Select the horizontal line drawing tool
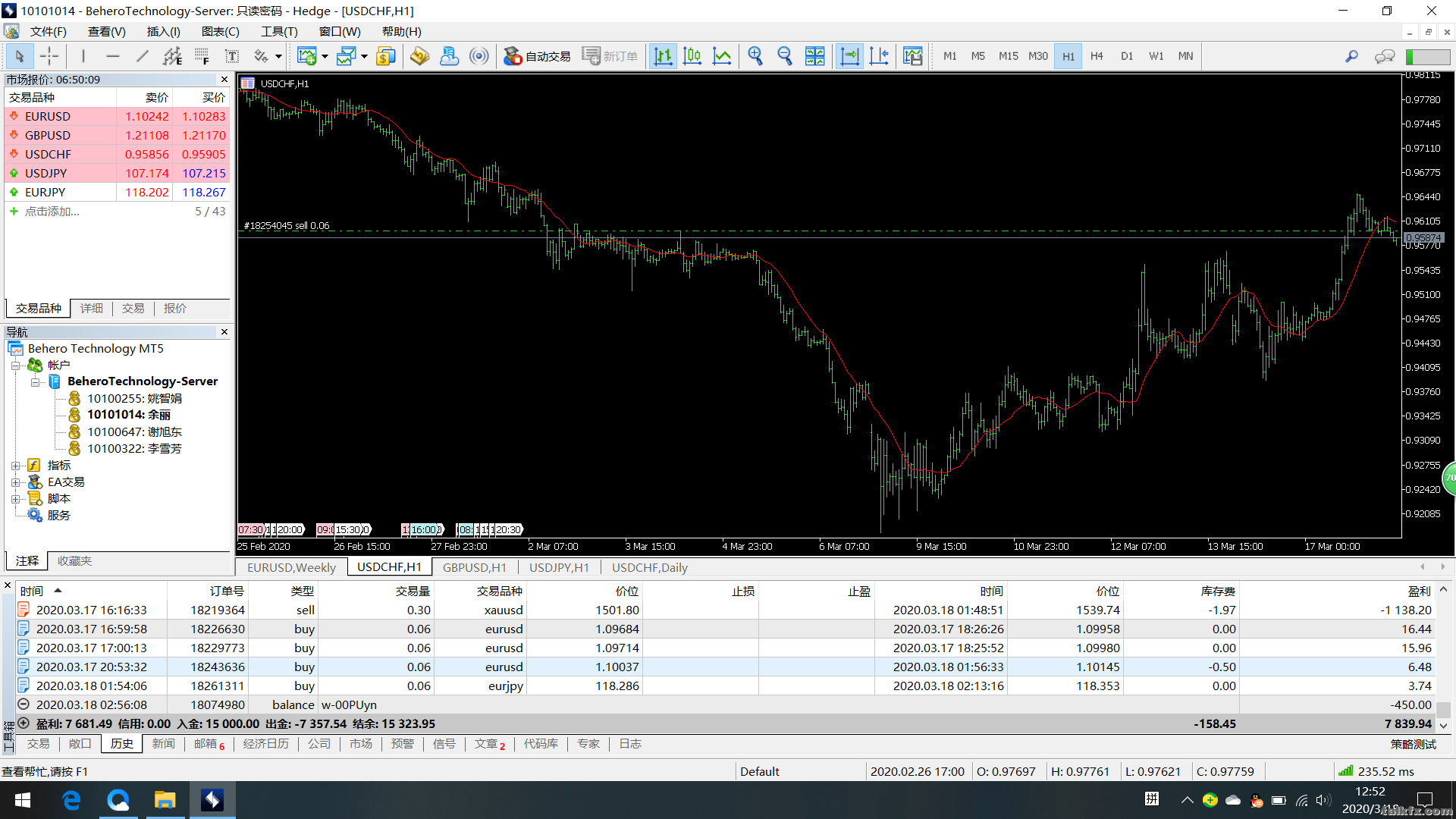 [113, 56]
